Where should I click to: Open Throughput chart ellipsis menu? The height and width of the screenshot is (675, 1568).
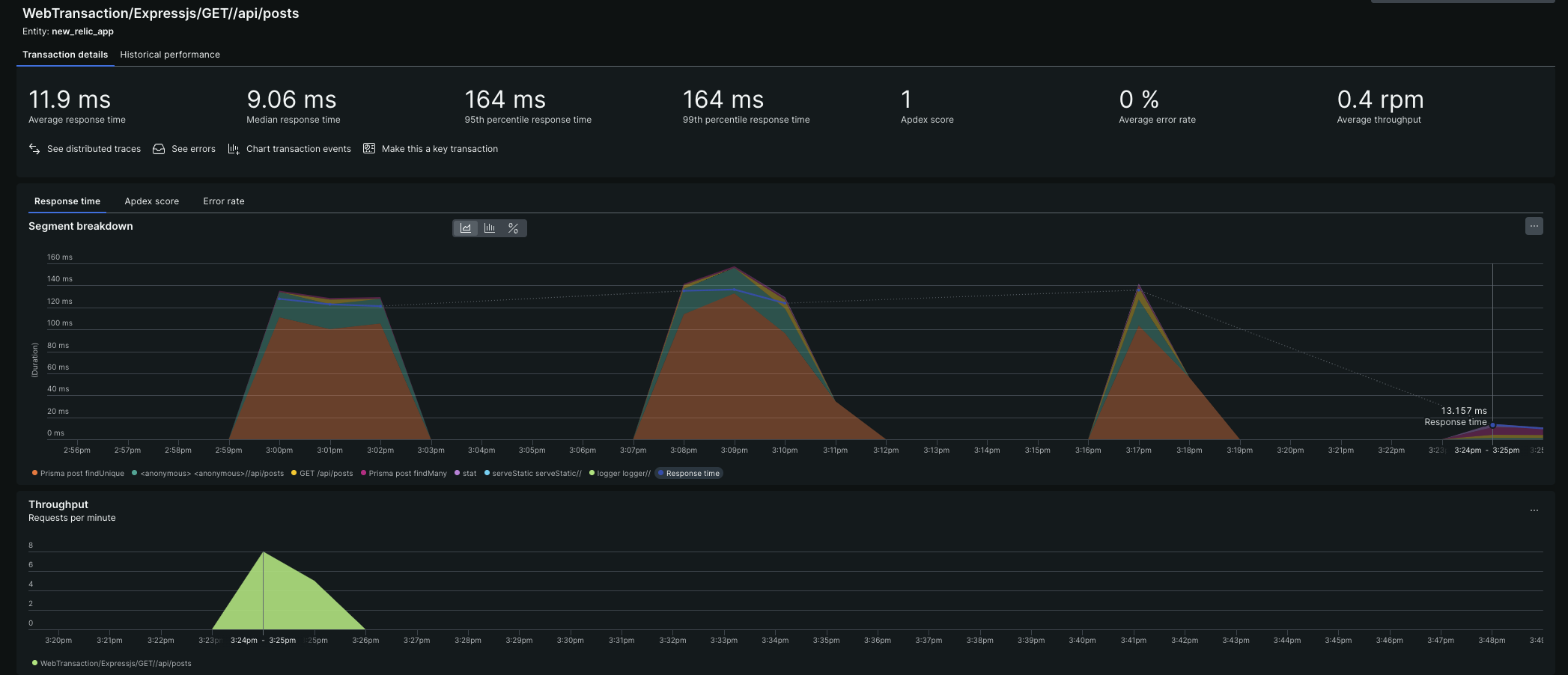pyautogui.click(x=1534, y=510)
